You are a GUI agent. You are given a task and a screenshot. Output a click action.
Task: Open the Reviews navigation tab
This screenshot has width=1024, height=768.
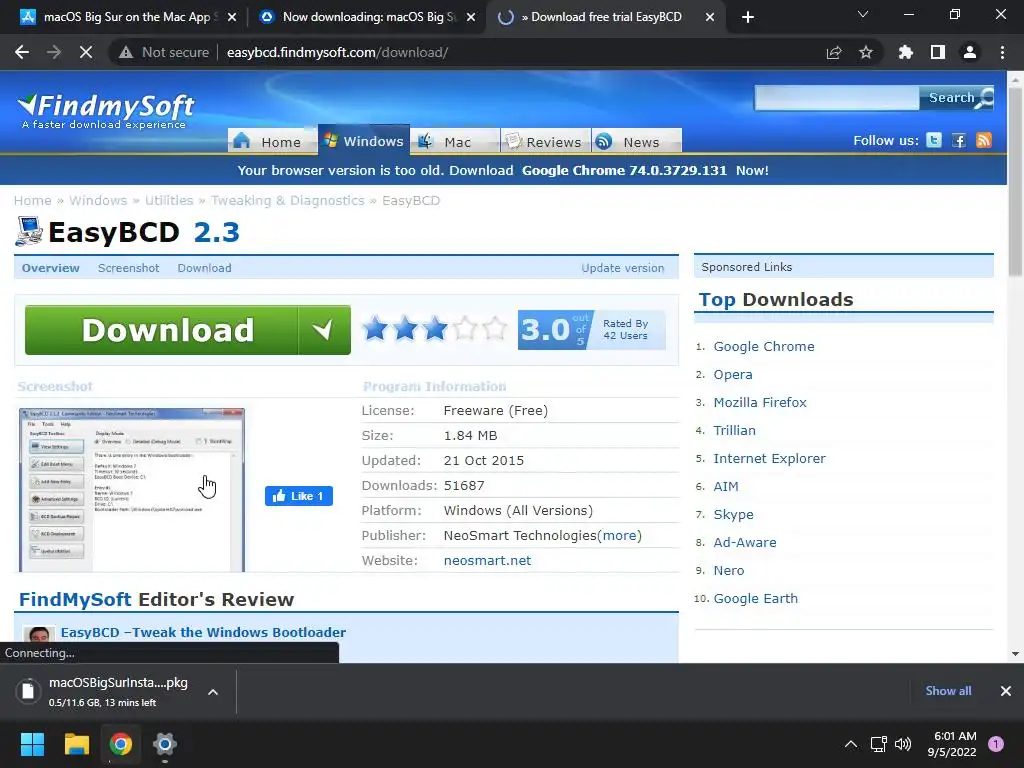coord(545,142)
